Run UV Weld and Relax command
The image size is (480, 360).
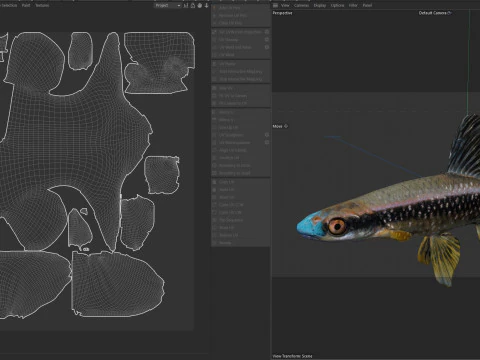(235, 47)
